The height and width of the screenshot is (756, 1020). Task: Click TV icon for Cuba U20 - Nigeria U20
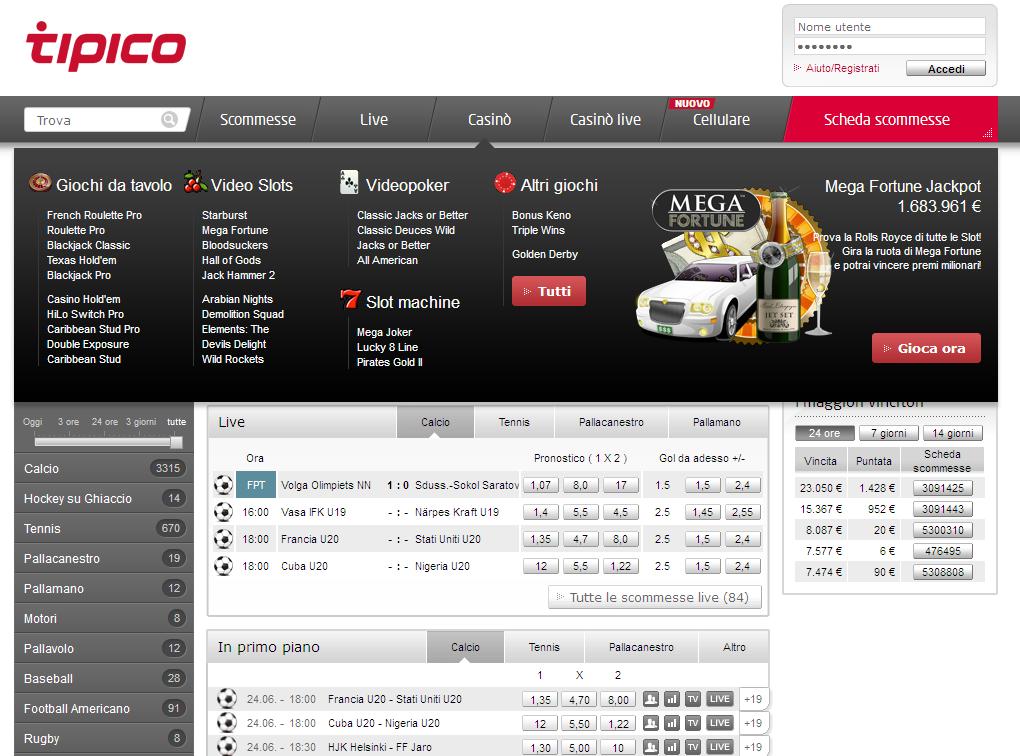[693, 723]
